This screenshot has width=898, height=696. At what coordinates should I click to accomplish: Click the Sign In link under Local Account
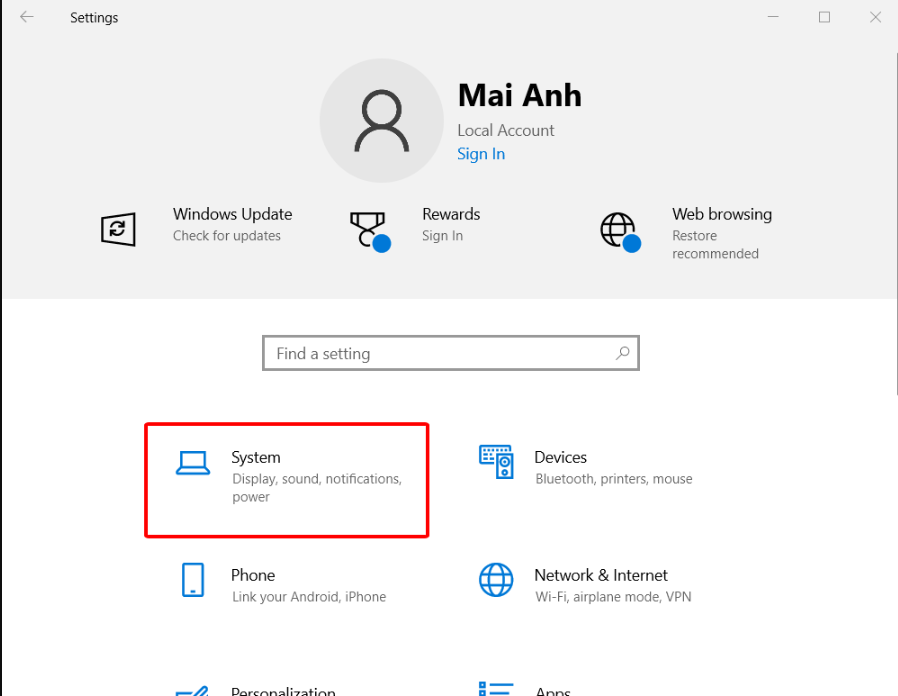point(481,154)
